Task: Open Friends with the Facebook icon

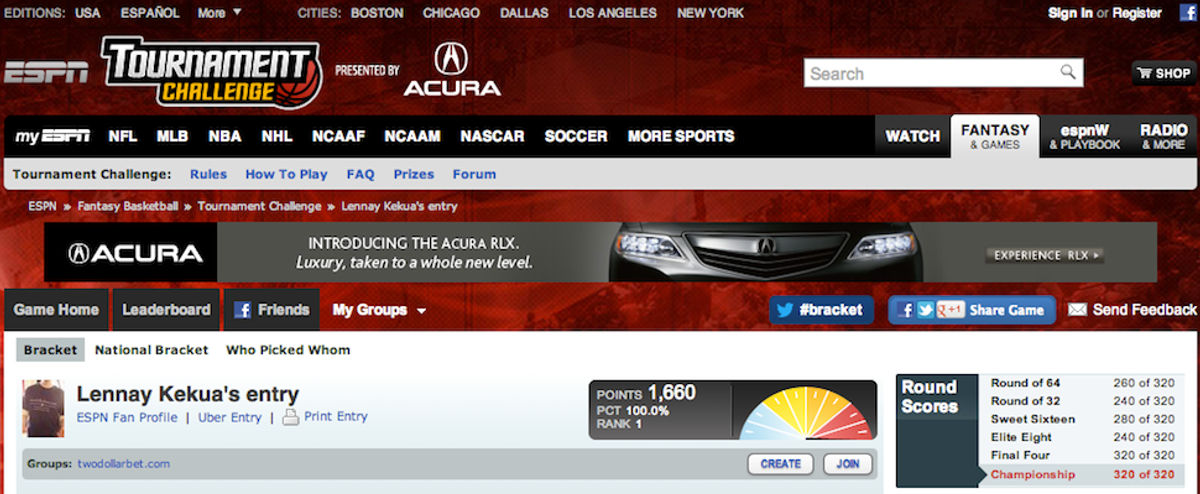Action: coord(271,310)
